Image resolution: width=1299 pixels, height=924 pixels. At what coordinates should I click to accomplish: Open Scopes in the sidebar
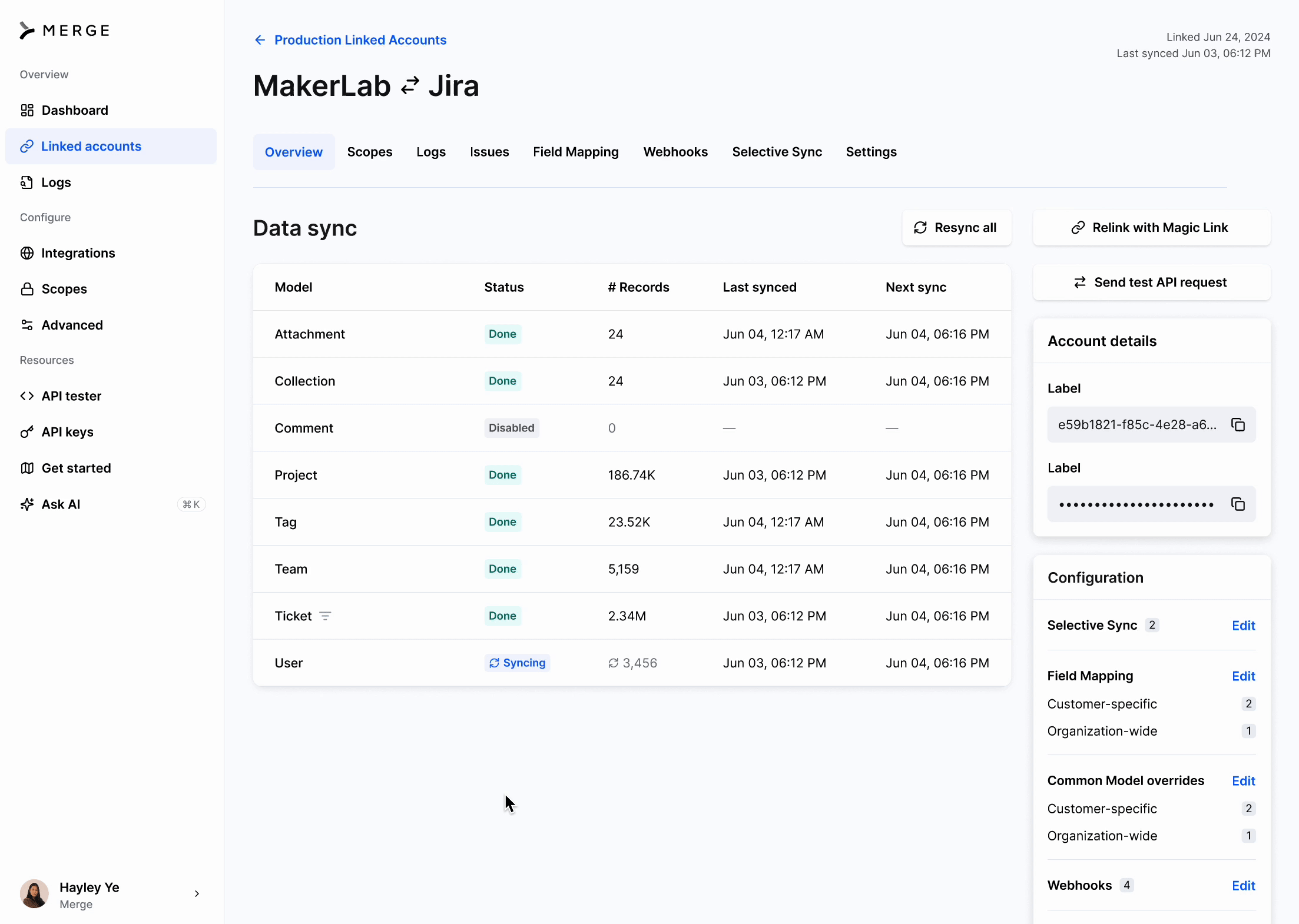click(111, 289)
